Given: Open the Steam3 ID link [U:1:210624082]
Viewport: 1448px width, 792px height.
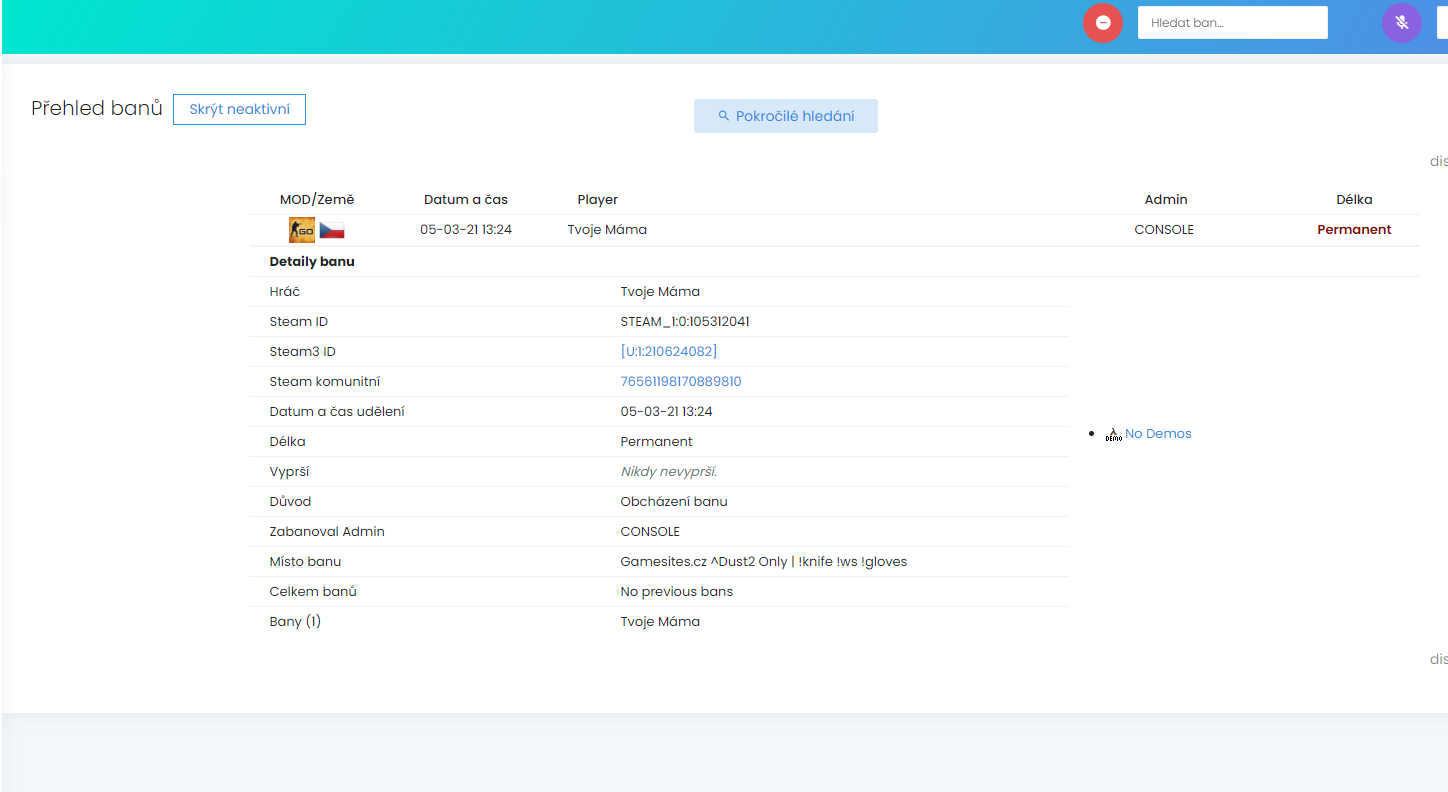Looking at the screenshot, I should [668, 352].
